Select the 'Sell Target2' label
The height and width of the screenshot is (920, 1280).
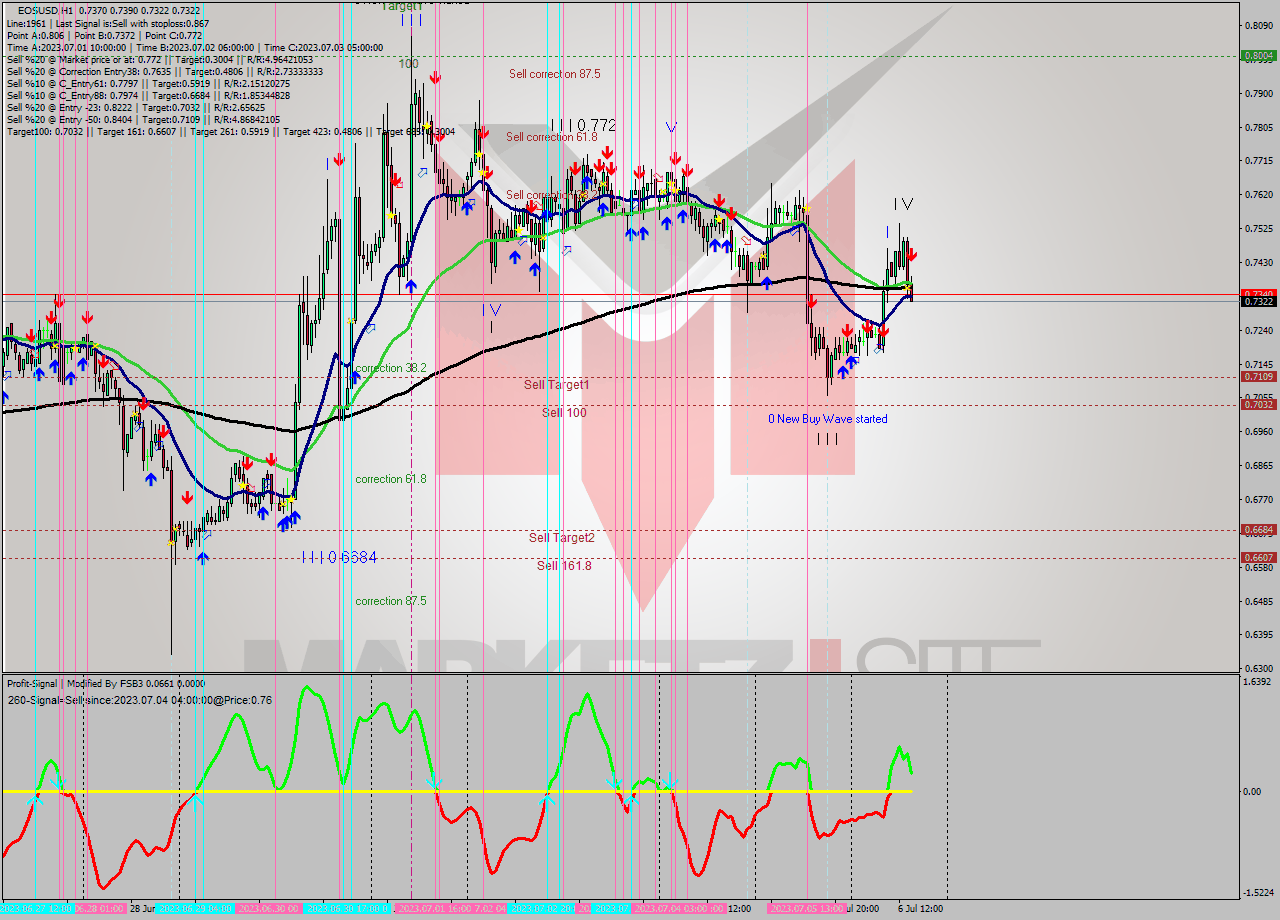(x=562, y=538)
